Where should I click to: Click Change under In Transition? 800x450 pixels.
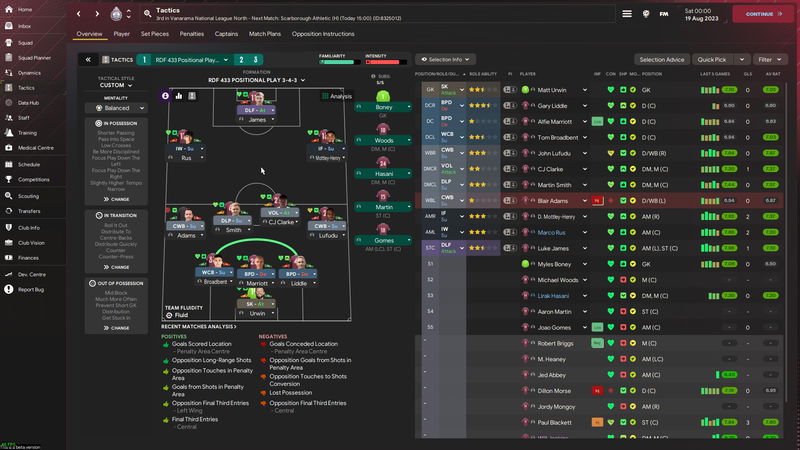click(x=116, y=267)
